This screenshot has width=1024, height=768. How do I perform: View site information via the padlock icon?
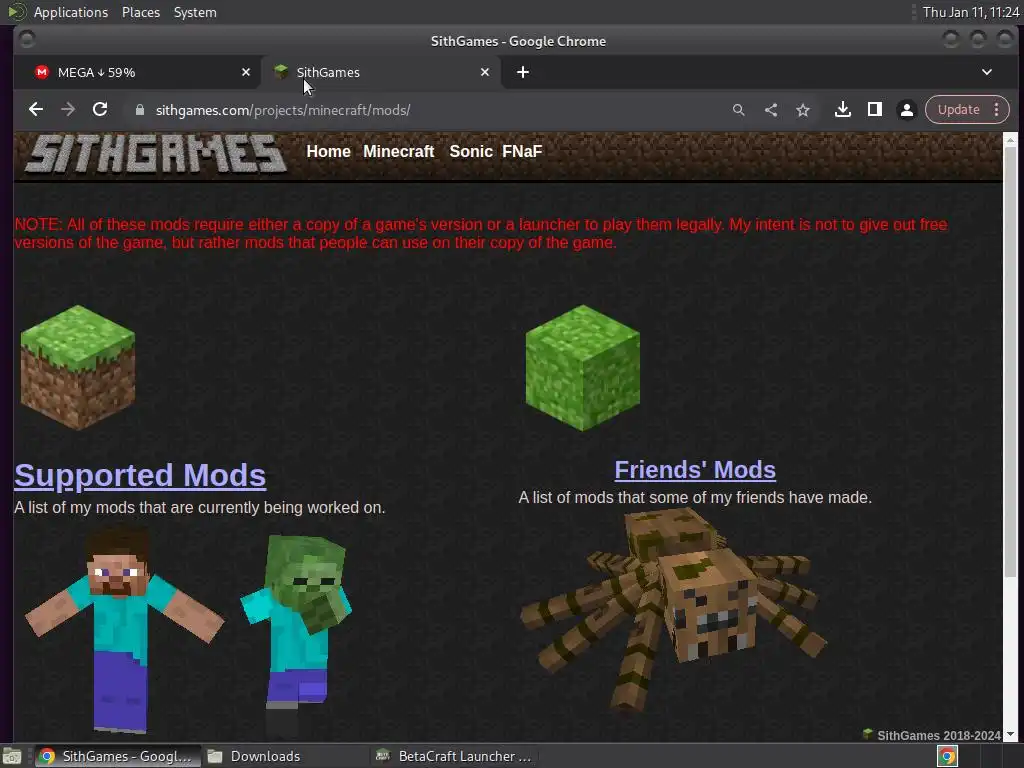tap(139, 110)
